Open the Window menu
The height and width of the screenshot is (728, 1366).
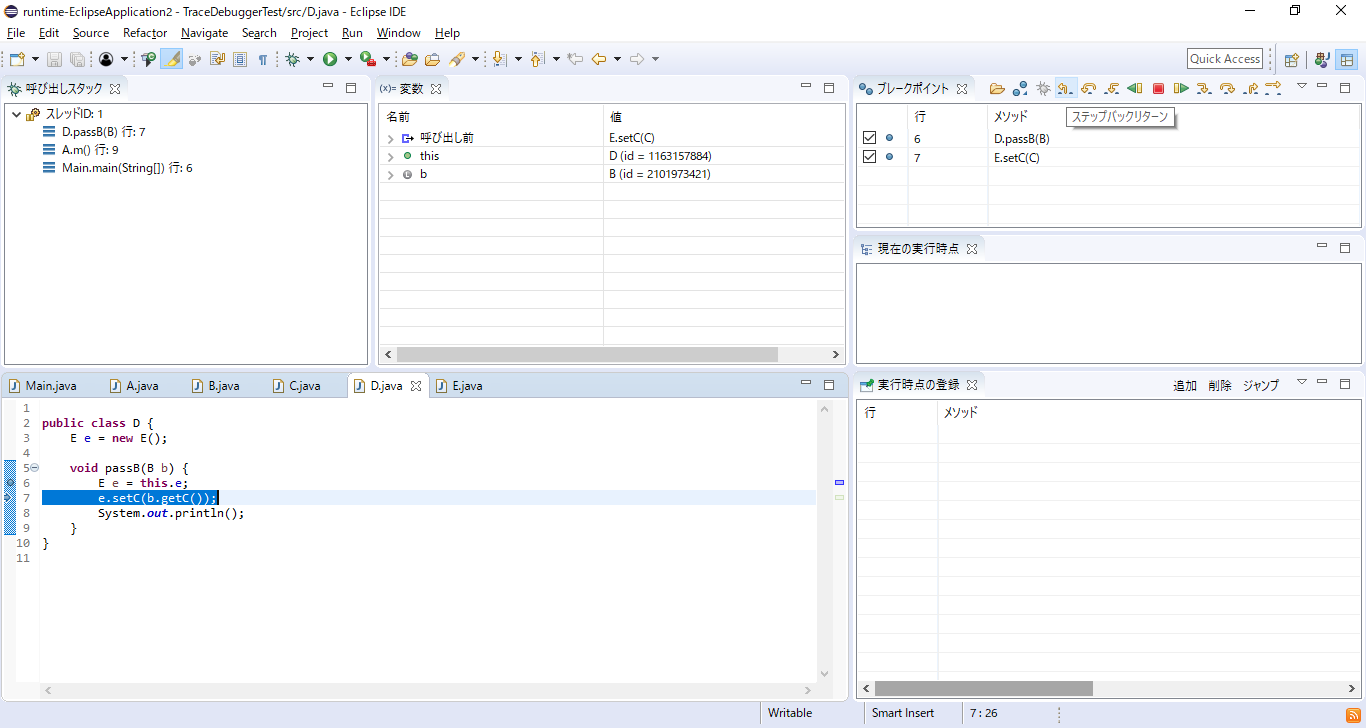point(398,33)
